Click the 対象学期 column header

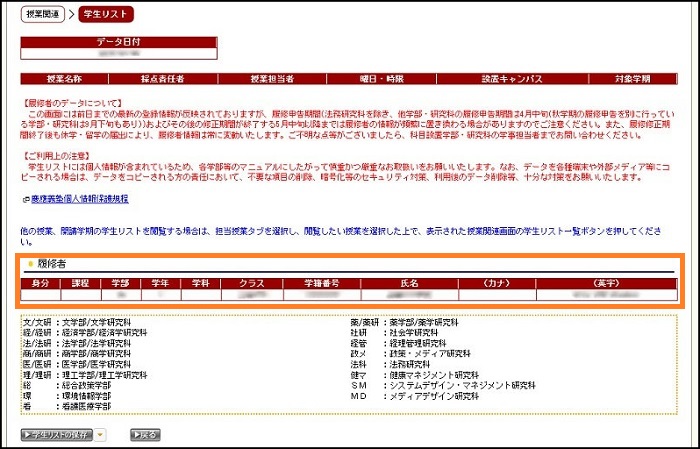click(631, 78)
